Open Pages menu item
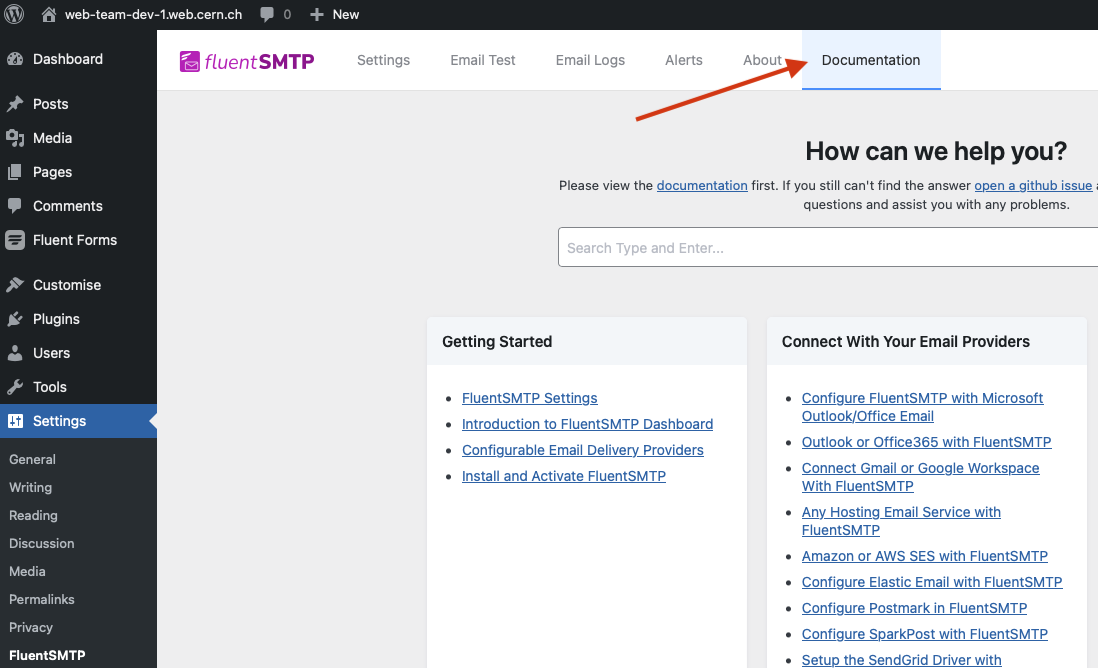 tap(53, 172)
